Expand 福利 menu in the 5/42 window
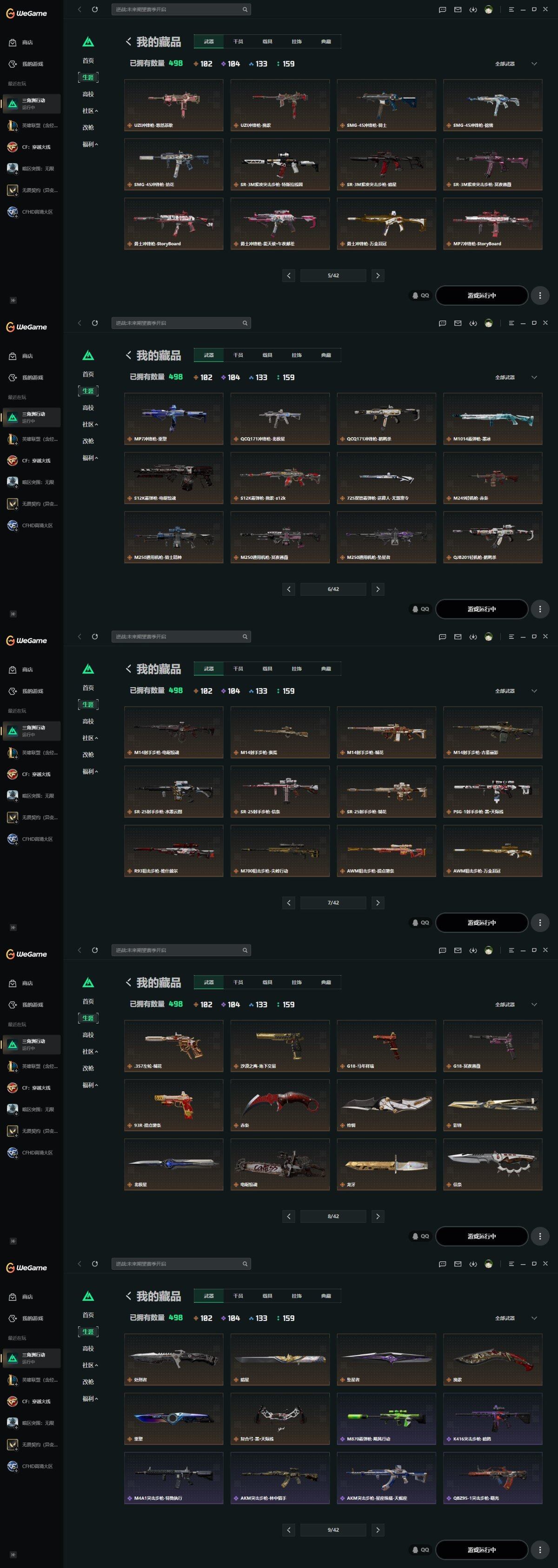Viewport: 558px width, 1568px height. 90,144
